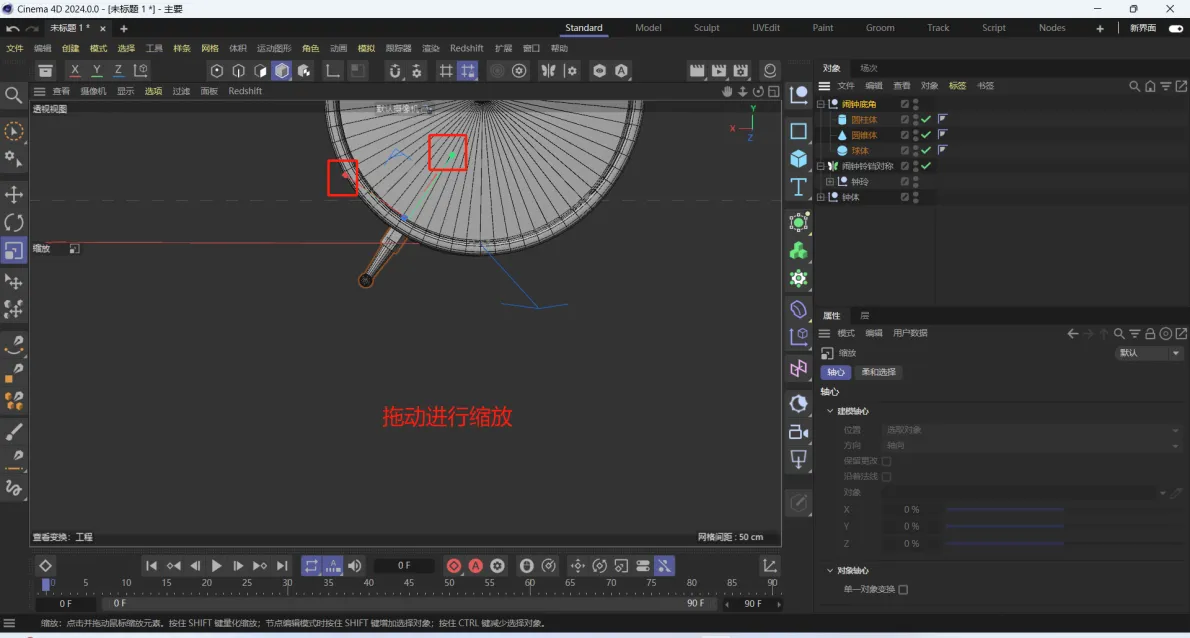
Task: Open the search icon in the object manager
Action: pyautogui.click(x=1135, y=86)
